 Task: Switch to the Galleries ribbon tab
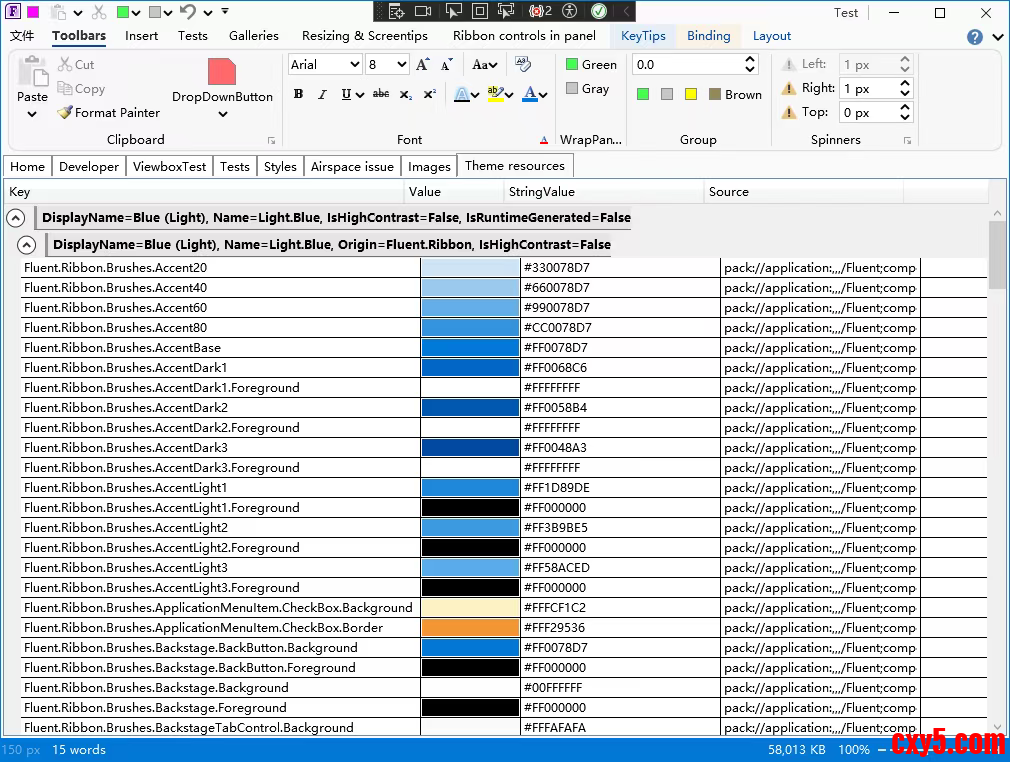[254, 36]
